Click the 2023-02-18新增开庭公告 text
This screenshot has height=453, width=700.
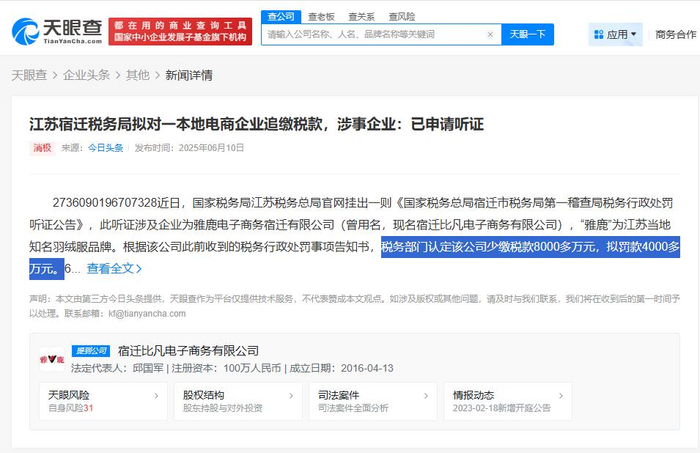[502, 408]
